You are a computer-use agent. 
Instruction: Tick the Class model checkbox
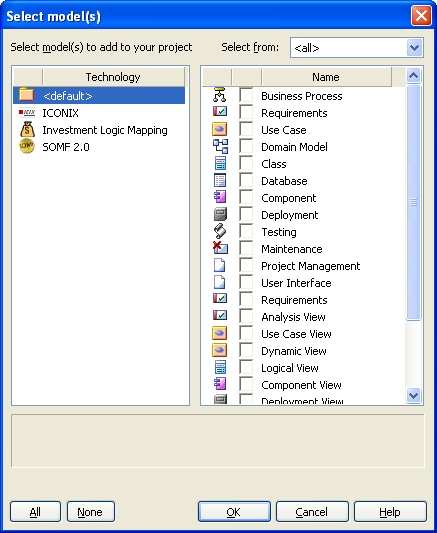point(246,163)
